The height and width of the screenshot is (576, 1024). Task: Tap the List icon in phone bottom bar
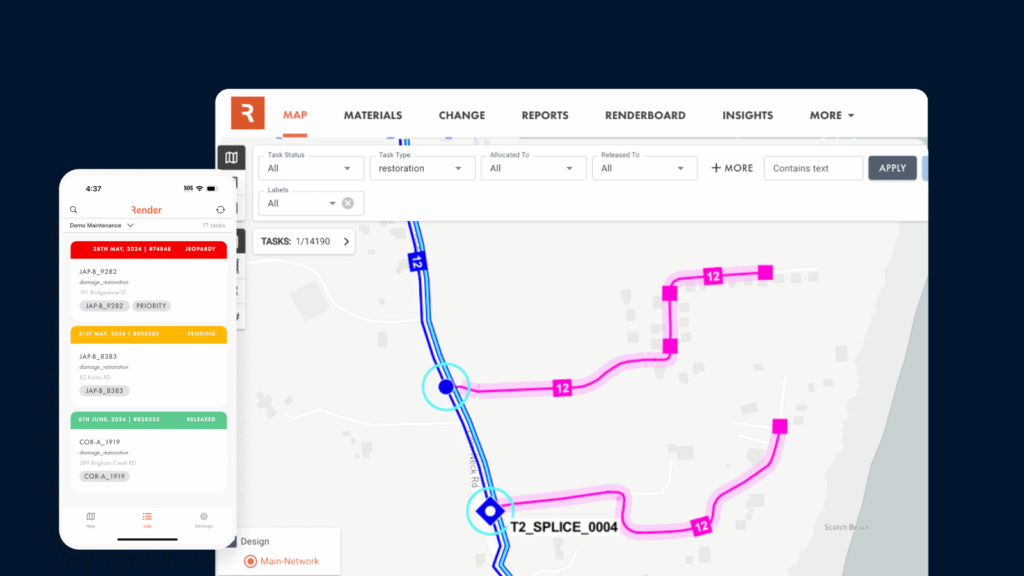[147, 518]
